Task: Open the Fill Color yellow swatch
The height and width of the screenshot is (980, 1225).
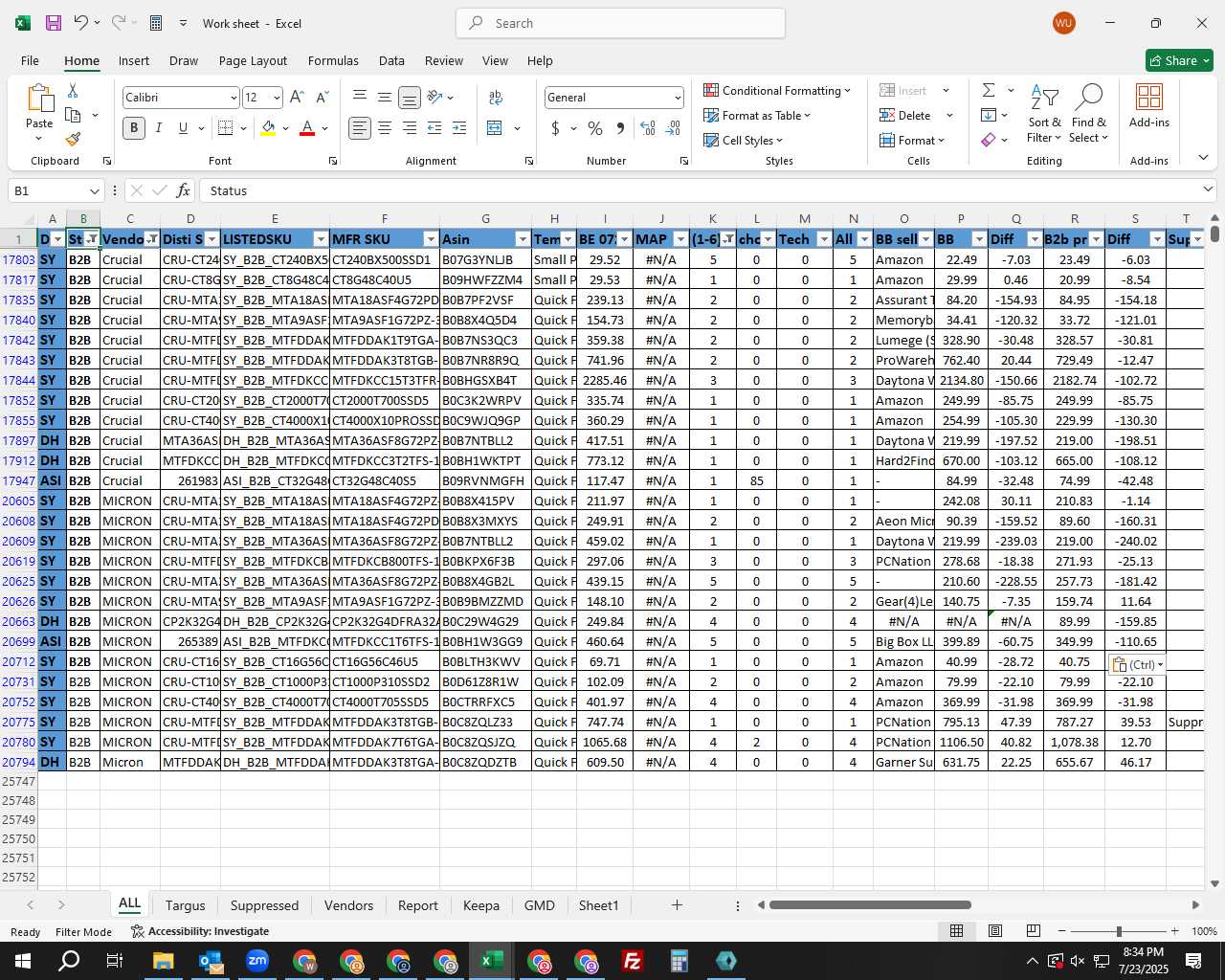Action: pos(268,128)
